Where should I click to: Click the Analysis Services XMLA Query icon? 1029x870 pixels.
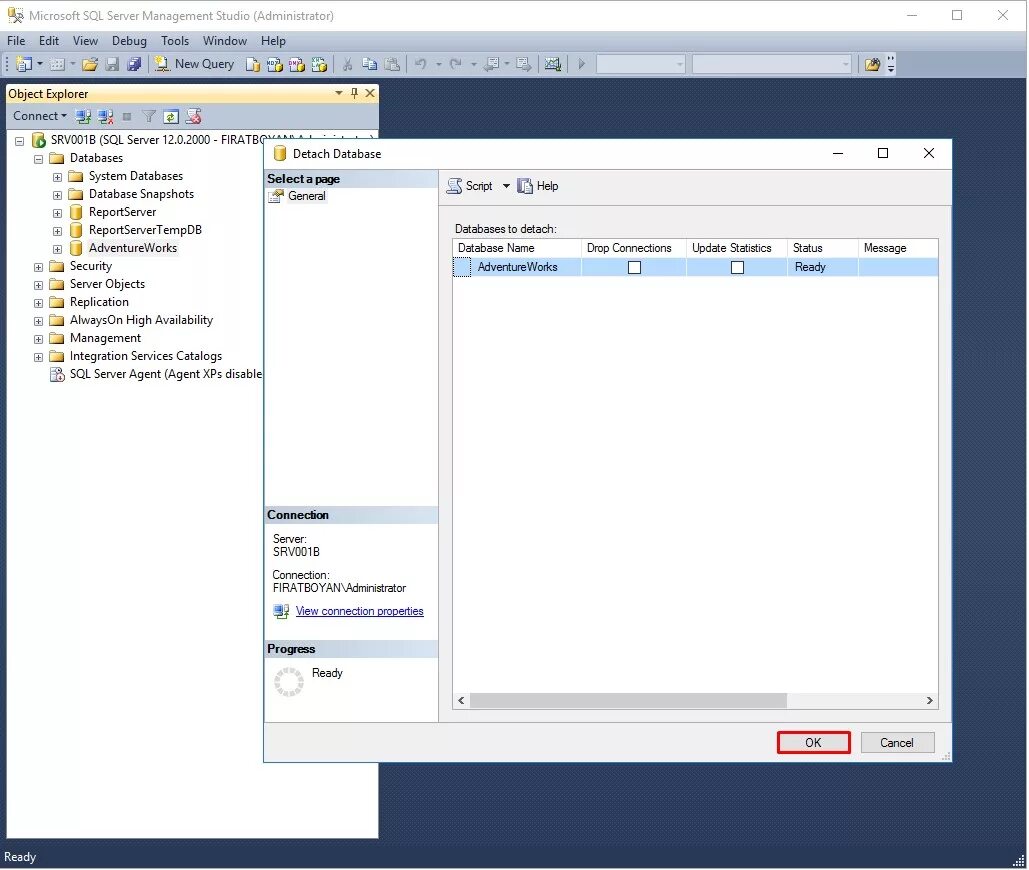320,64
